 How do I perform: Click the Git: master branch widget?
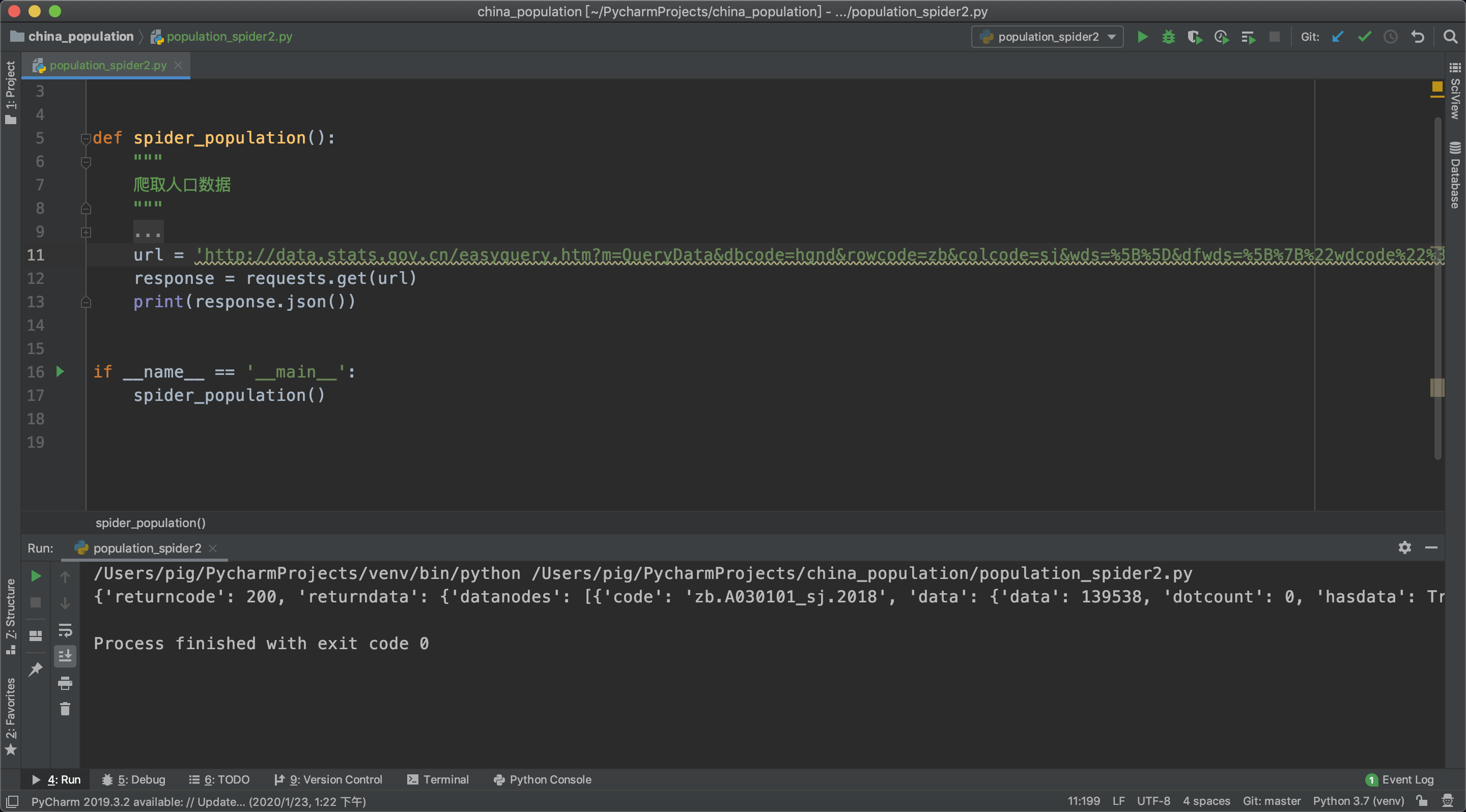pos(1272,801)
